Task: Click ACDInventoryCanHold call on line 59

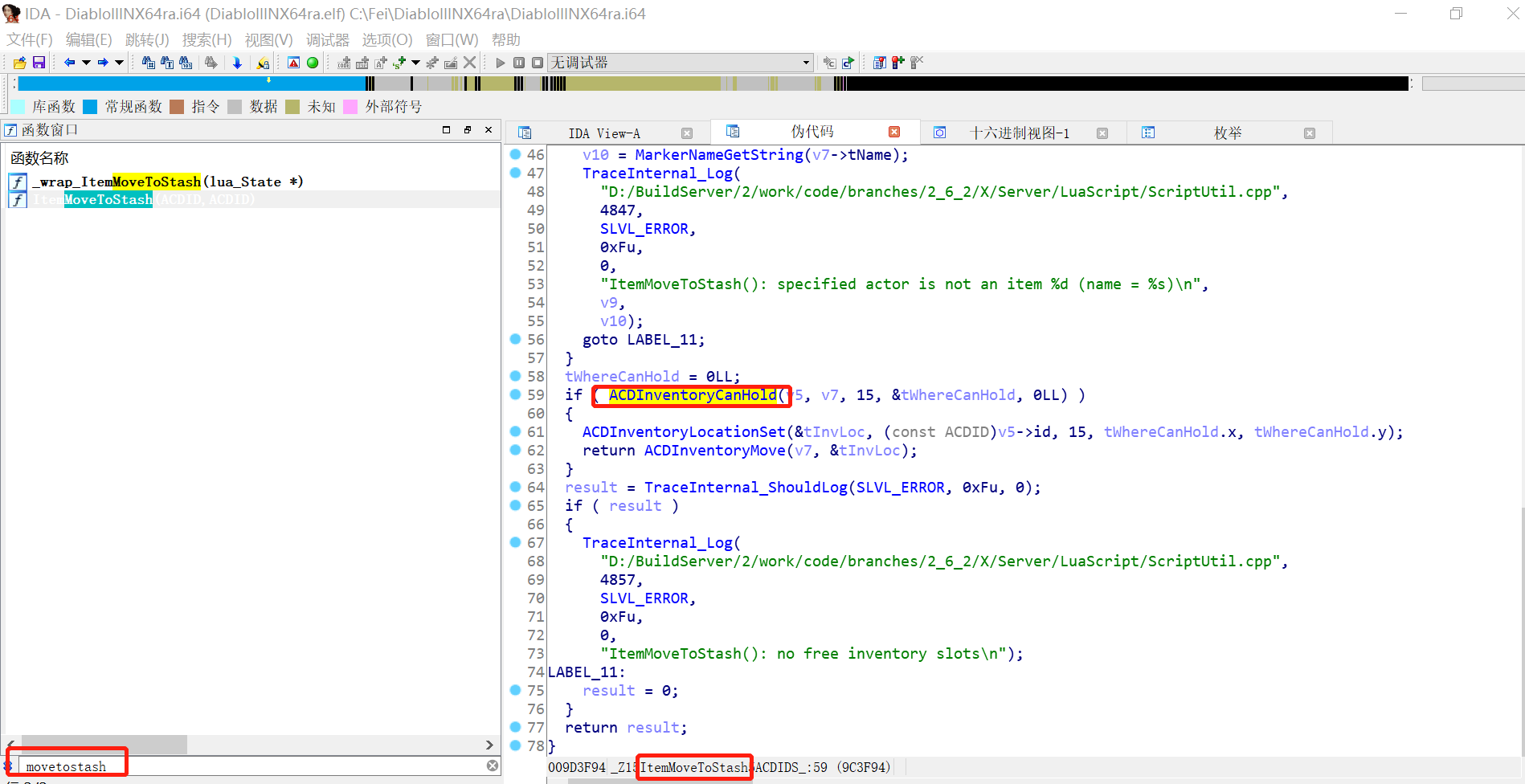Action: [693, 395]
